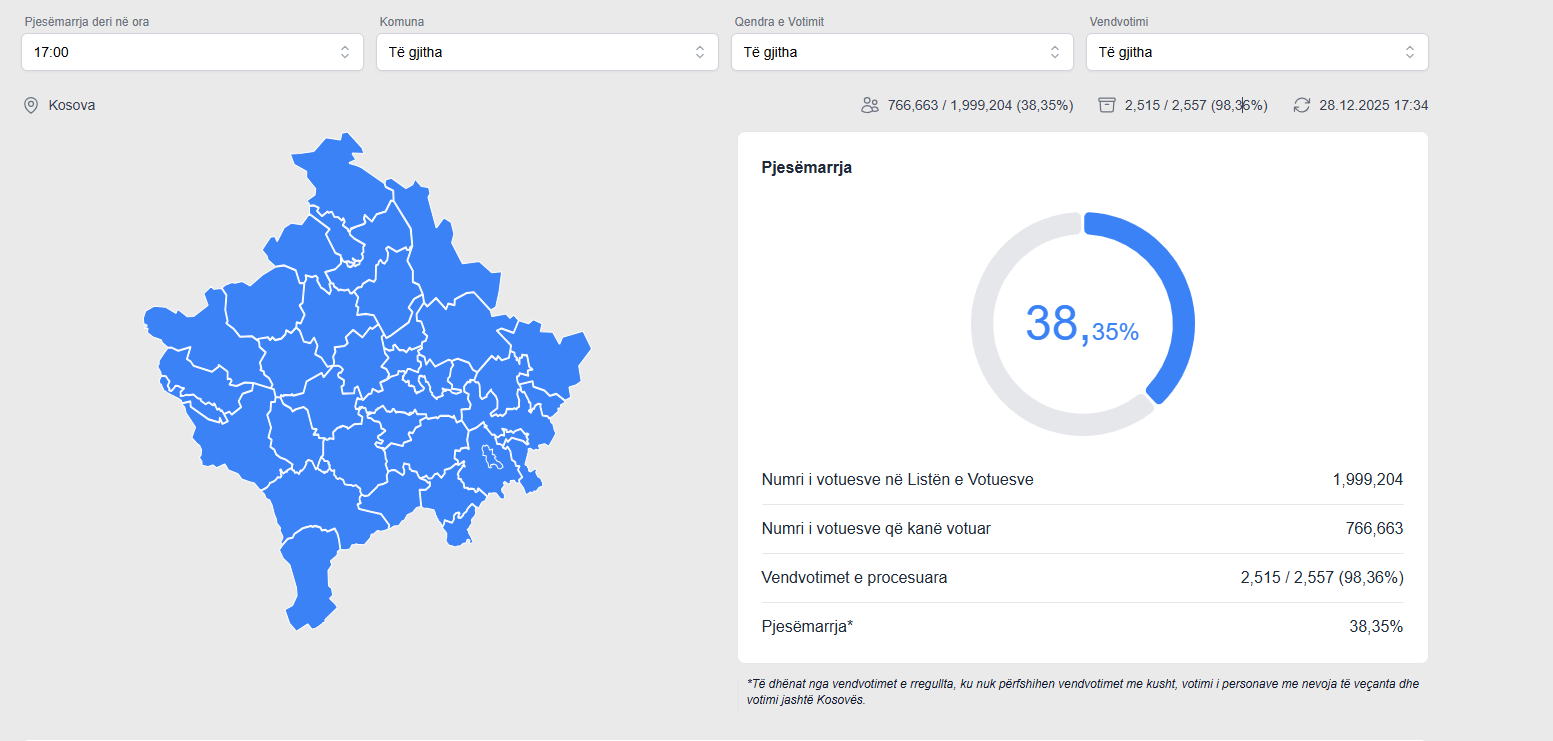Click the chevron arrows in the 17:00 selector
1553x741 pixels.
coord(344,52)
